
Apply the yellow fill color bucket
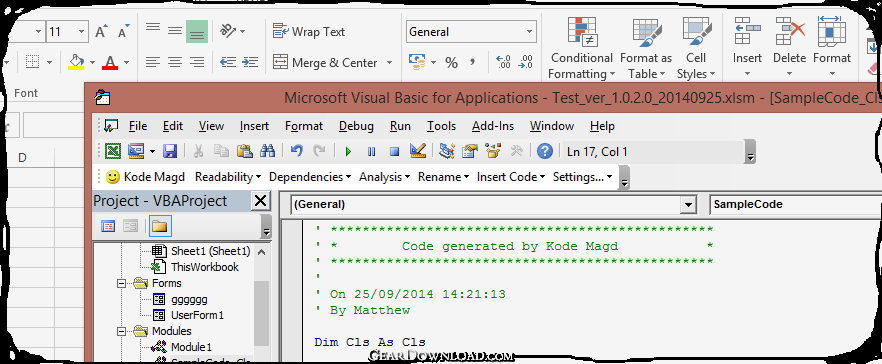tap(76, 62)
